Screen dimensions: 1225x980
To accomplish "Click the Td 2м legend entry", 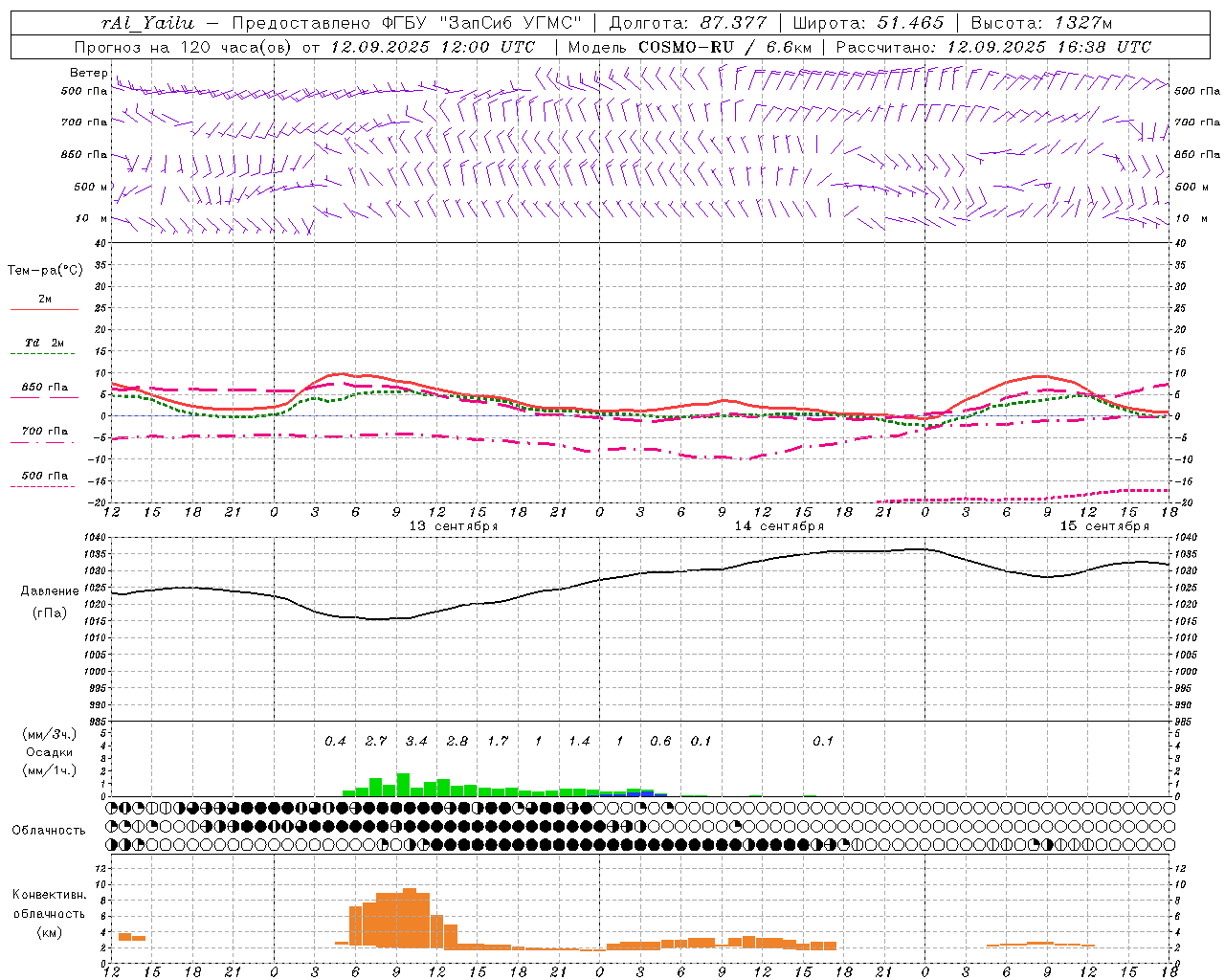I will (44, 343).
